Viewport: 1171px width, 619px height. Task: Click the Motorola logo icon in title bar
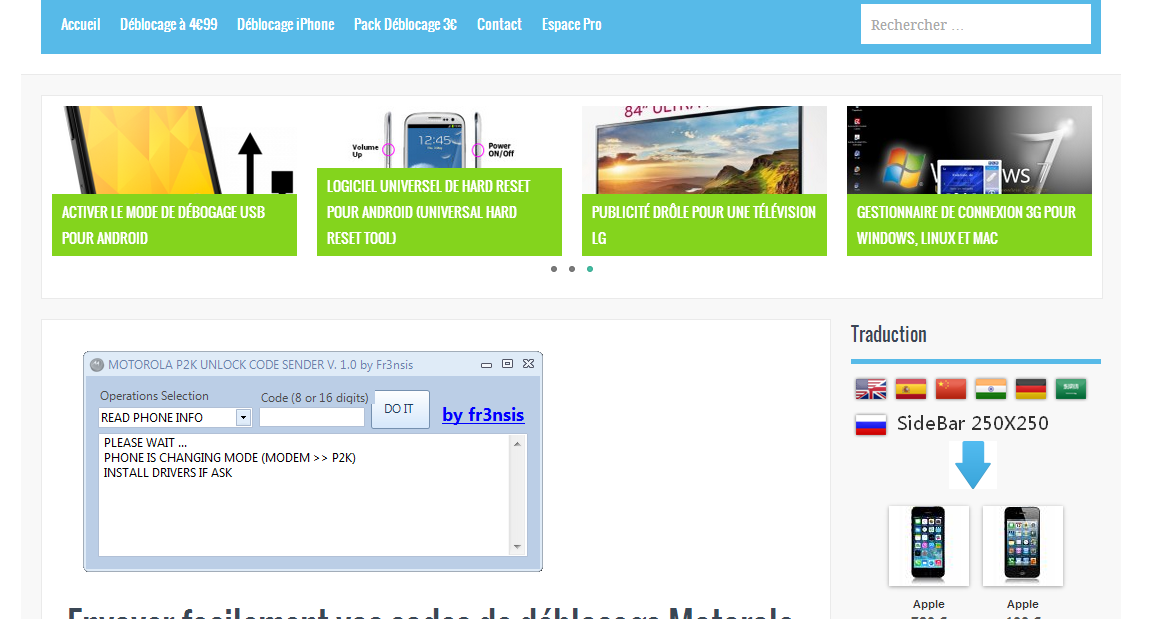tap(96, 365)
